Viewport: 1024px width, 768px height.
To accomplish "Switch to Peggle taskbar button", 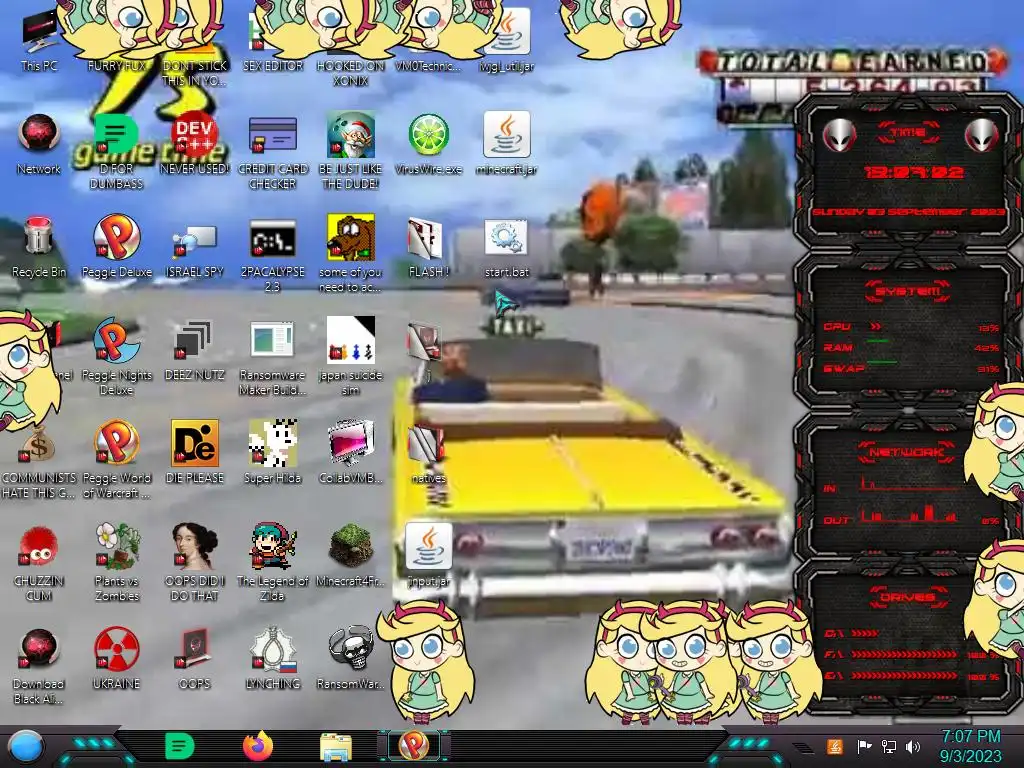I will pyautogui.click(x=413, y=746).
